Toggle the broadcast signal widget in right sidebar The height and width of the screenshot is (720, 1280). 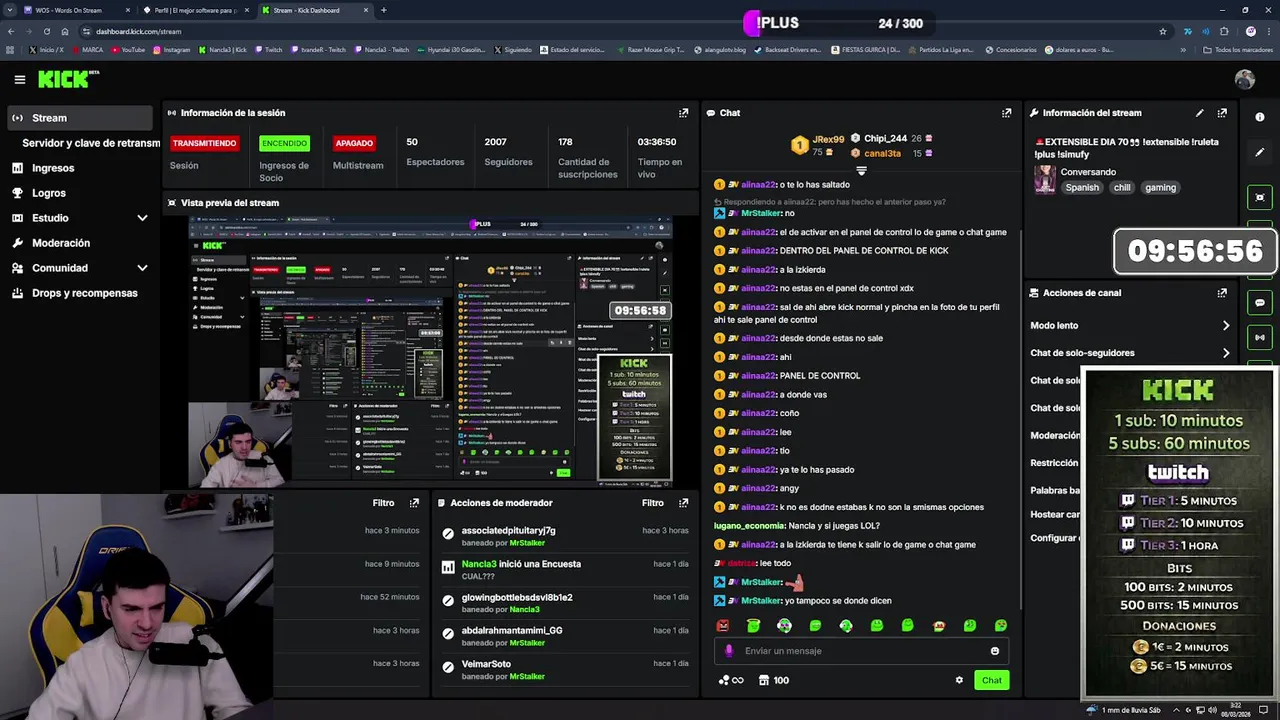1259,337
